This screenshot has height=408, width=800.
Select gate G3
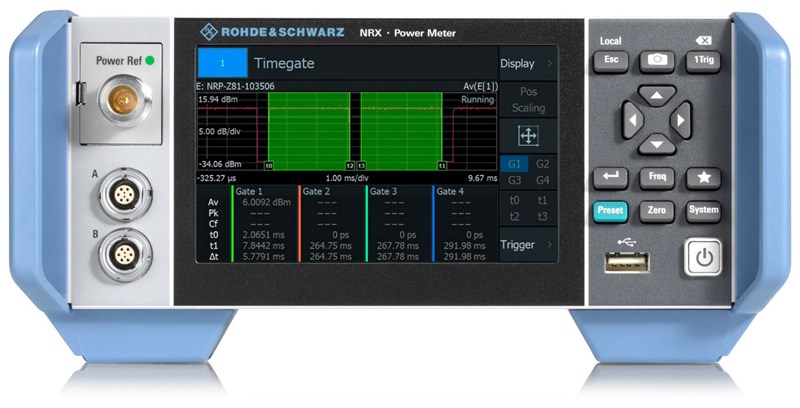(x=514, y=180)
